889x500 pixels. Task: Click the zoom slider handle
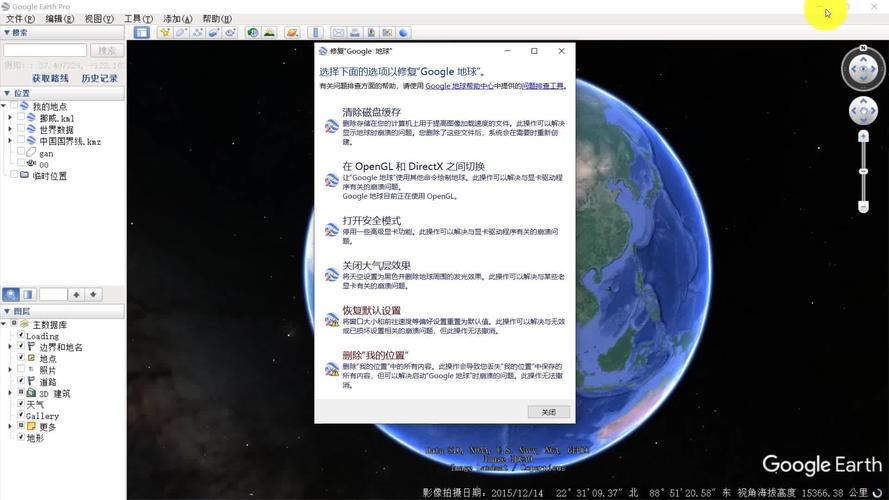[863, 171]
